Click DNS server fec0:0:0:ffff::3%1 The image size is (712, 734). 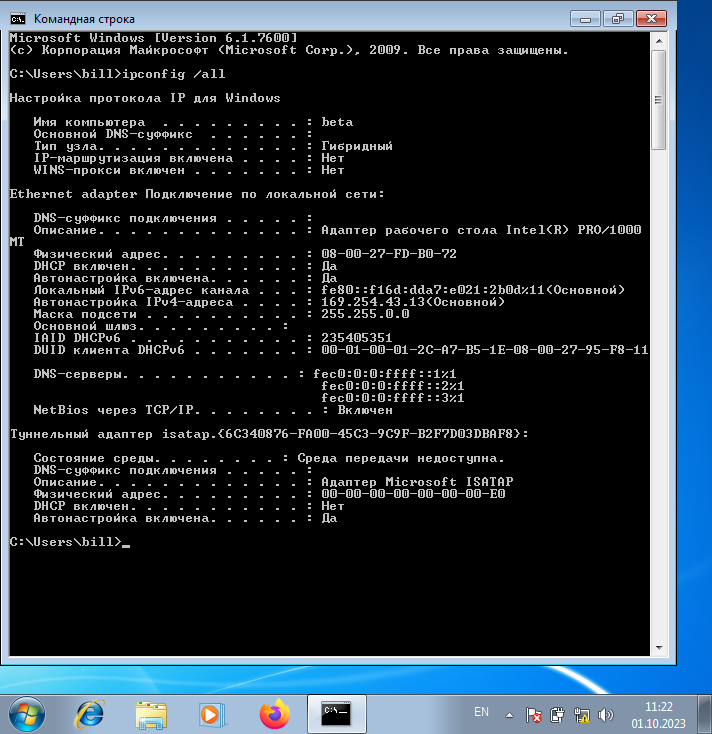point(393,398)
